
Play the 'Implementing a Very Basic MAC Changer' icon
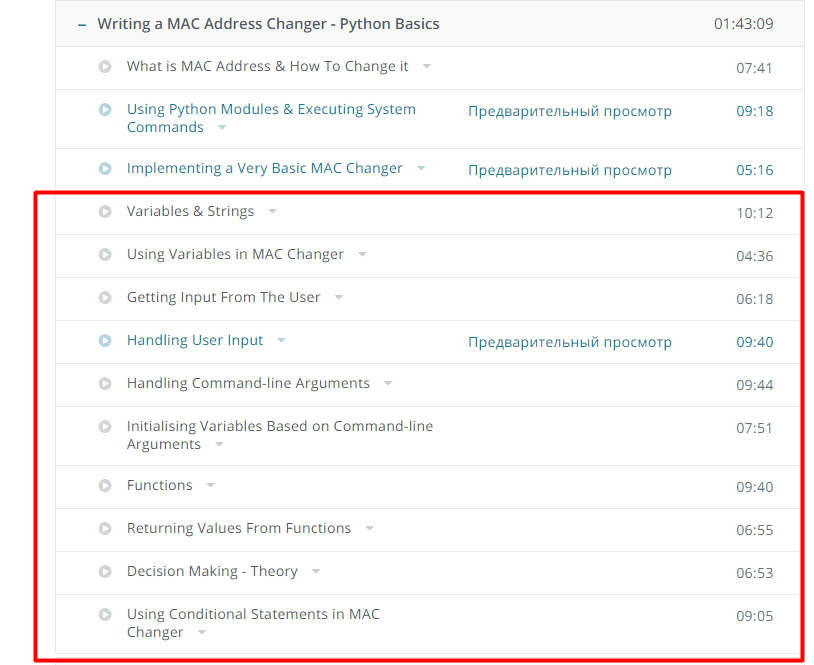(105, 169)
